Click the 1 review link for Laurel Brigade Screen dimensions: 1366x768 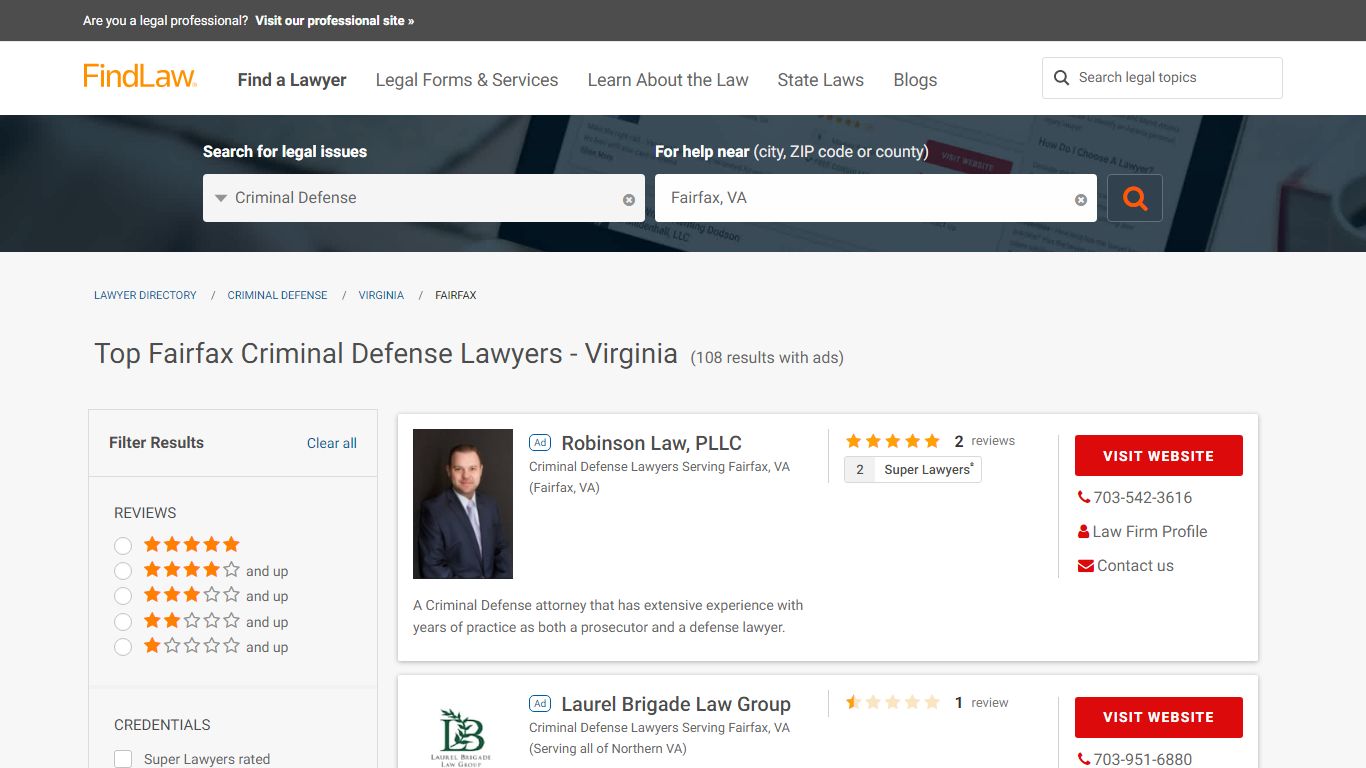click(982, 703)
